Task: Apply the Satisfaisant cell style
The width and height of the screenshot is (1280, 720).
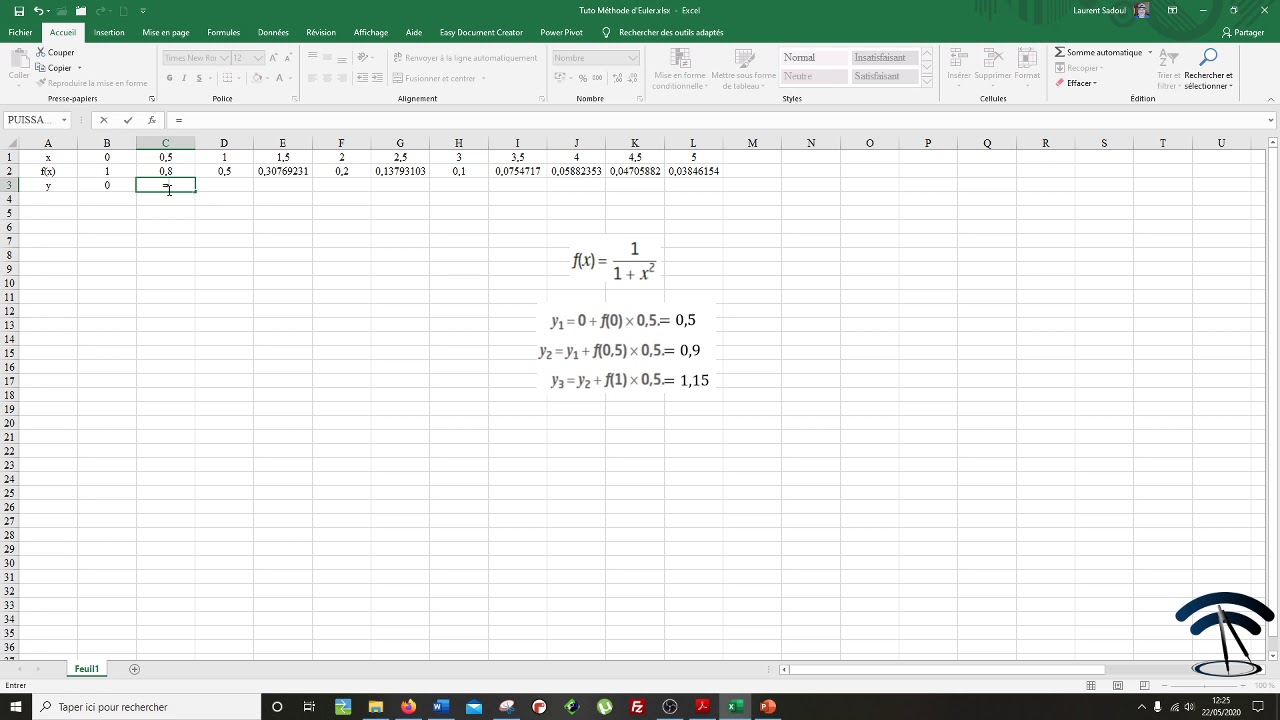Action: (884, 76)
